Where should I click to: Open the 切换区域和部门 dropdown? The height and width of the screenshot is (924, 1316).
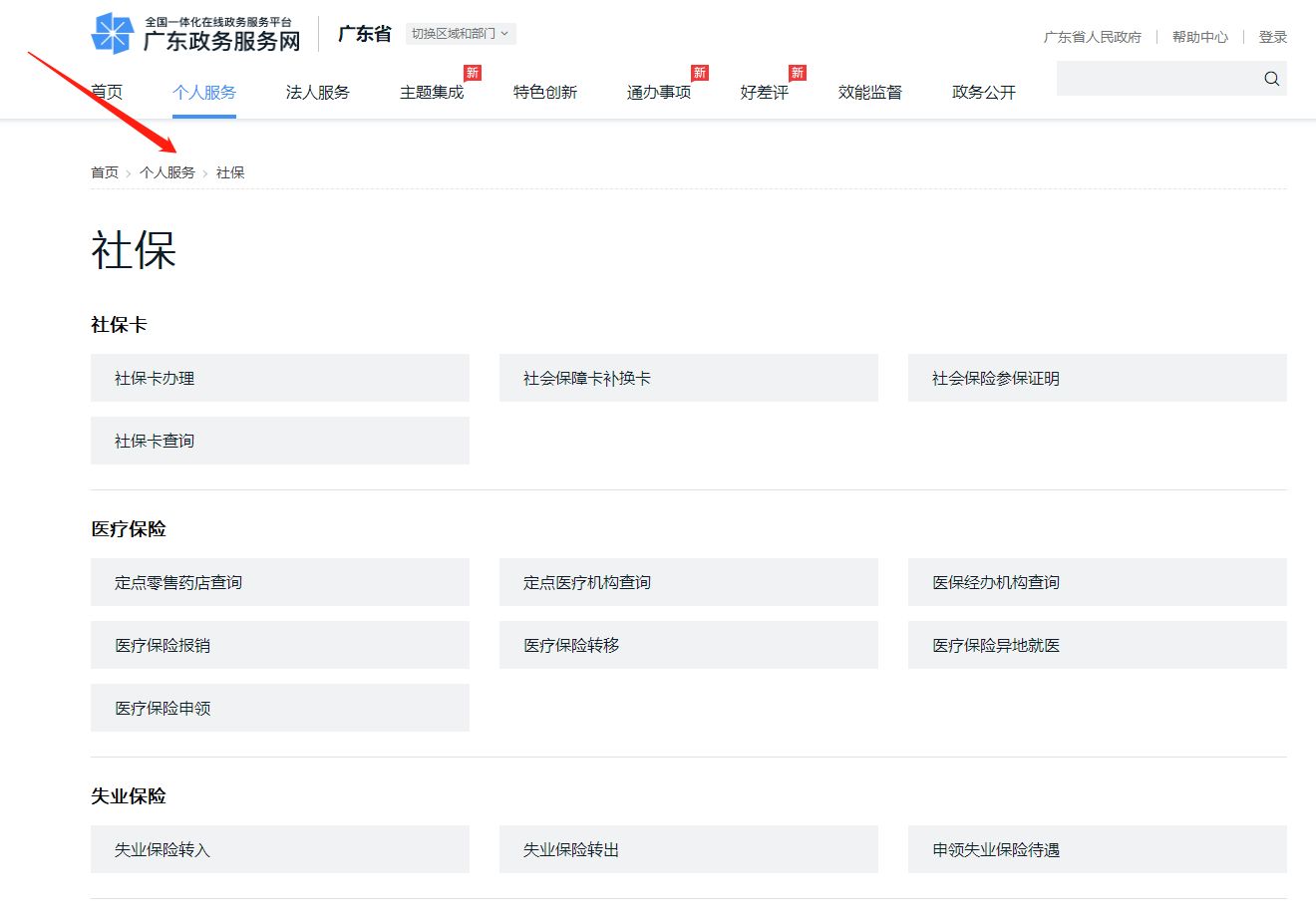pyautogui.click(x=461, y=34)
